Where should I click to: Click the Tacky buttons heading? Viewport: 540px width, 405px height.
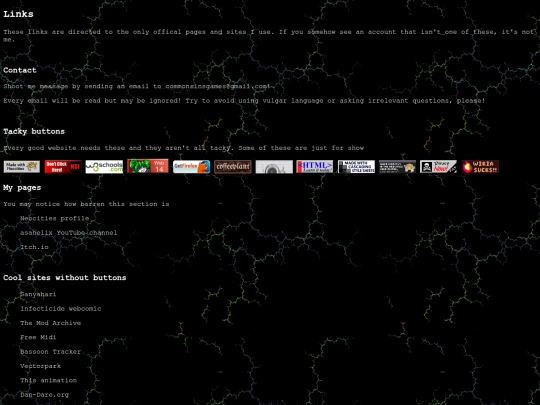(x=34, y=132)
